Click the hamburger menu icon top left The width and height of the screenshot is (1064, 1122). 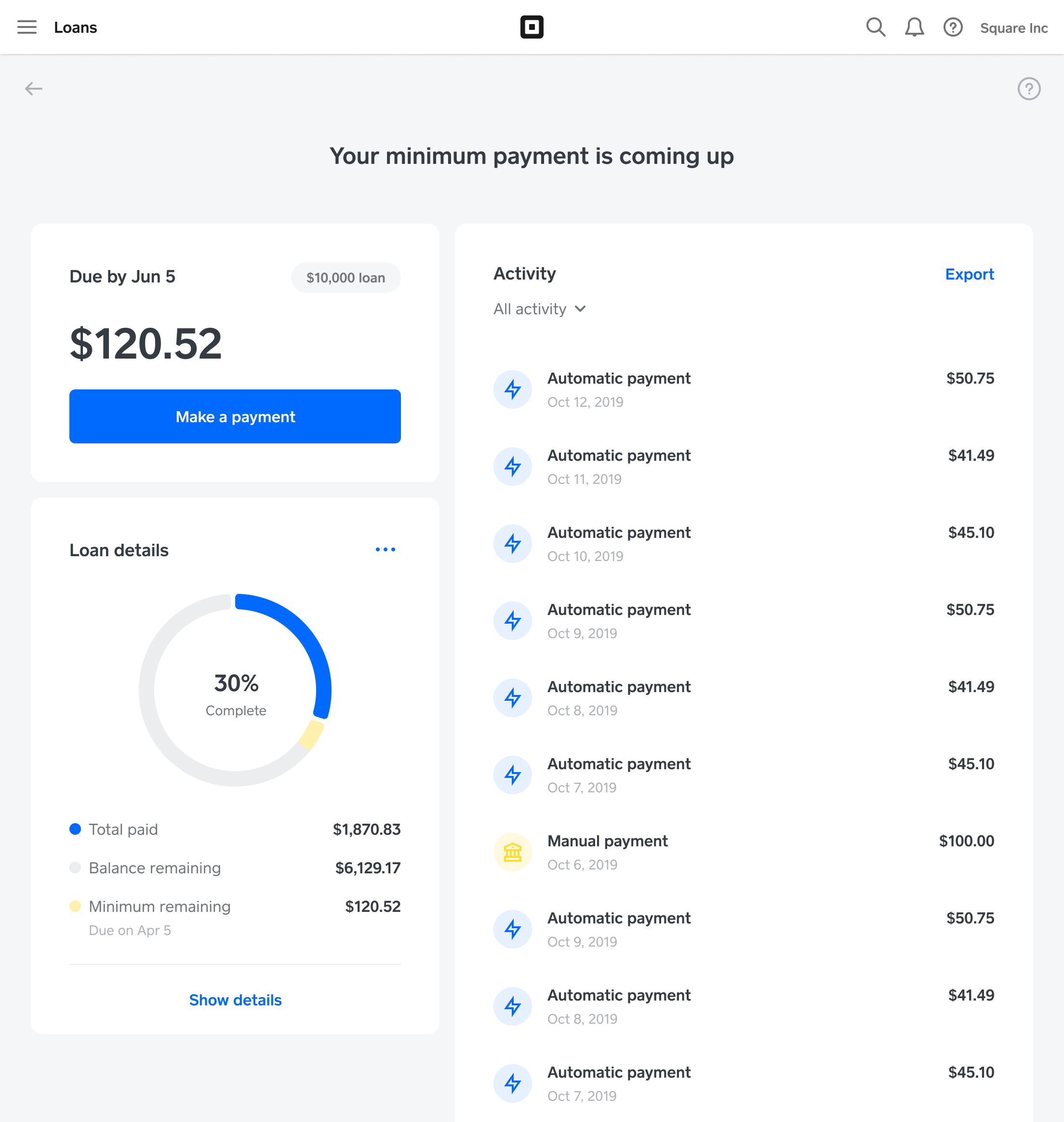point(27,27)
